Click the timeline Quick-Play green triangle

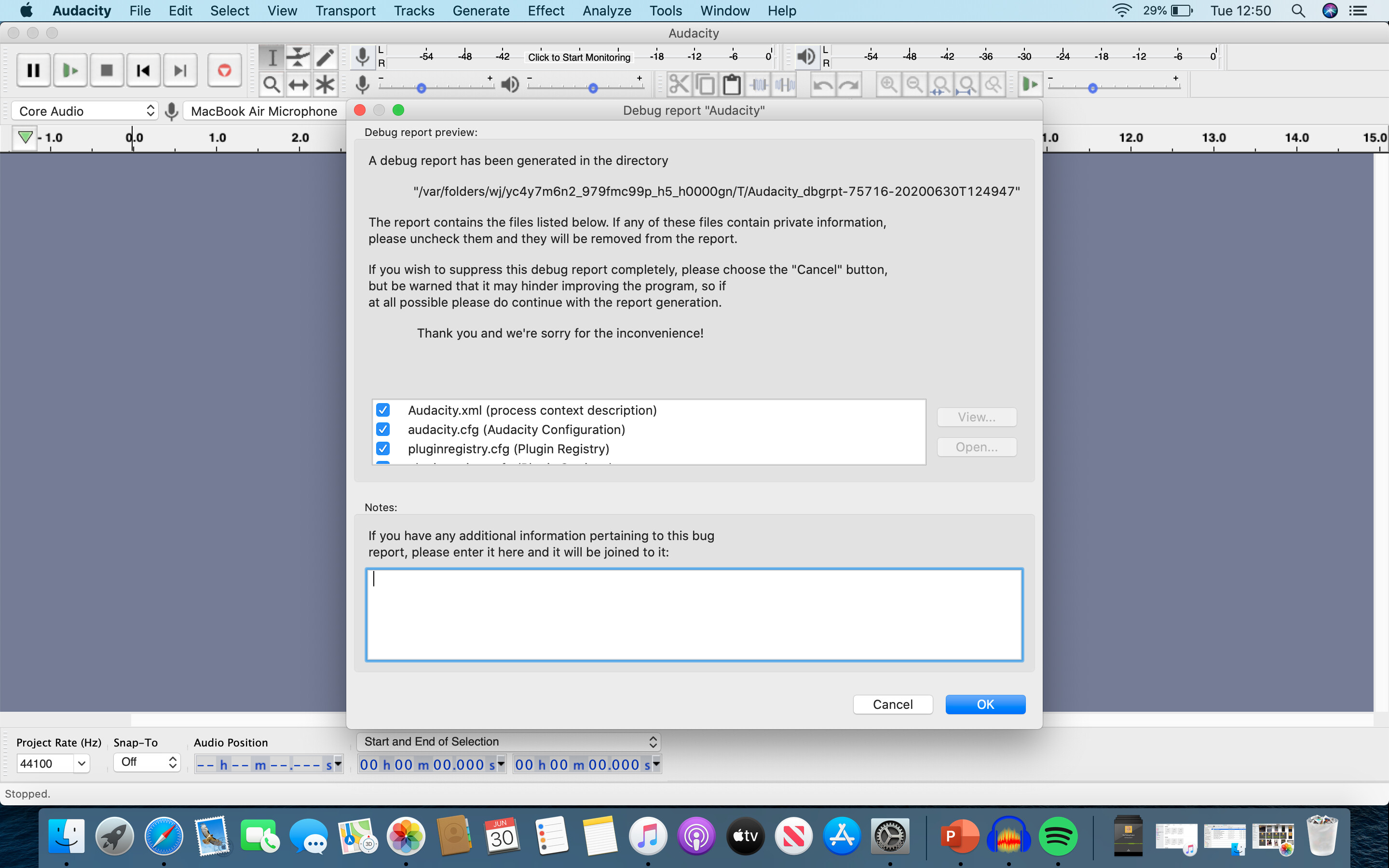coord(25,137)
